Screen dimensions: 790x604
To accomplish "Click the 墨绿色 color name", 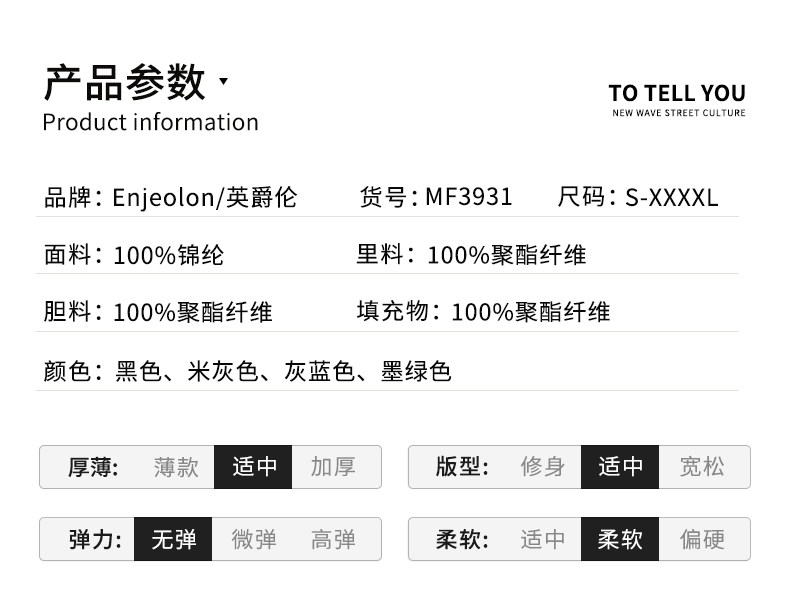I will 416,372.
